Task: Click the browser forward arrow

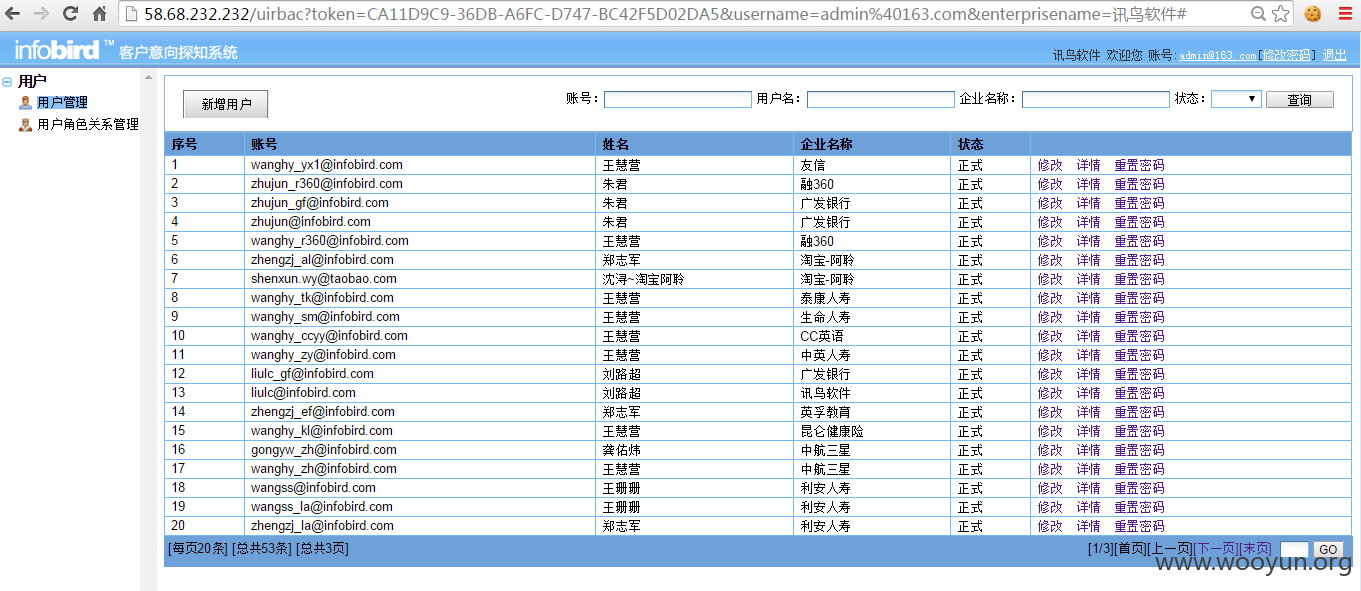Action: (41, 14)
